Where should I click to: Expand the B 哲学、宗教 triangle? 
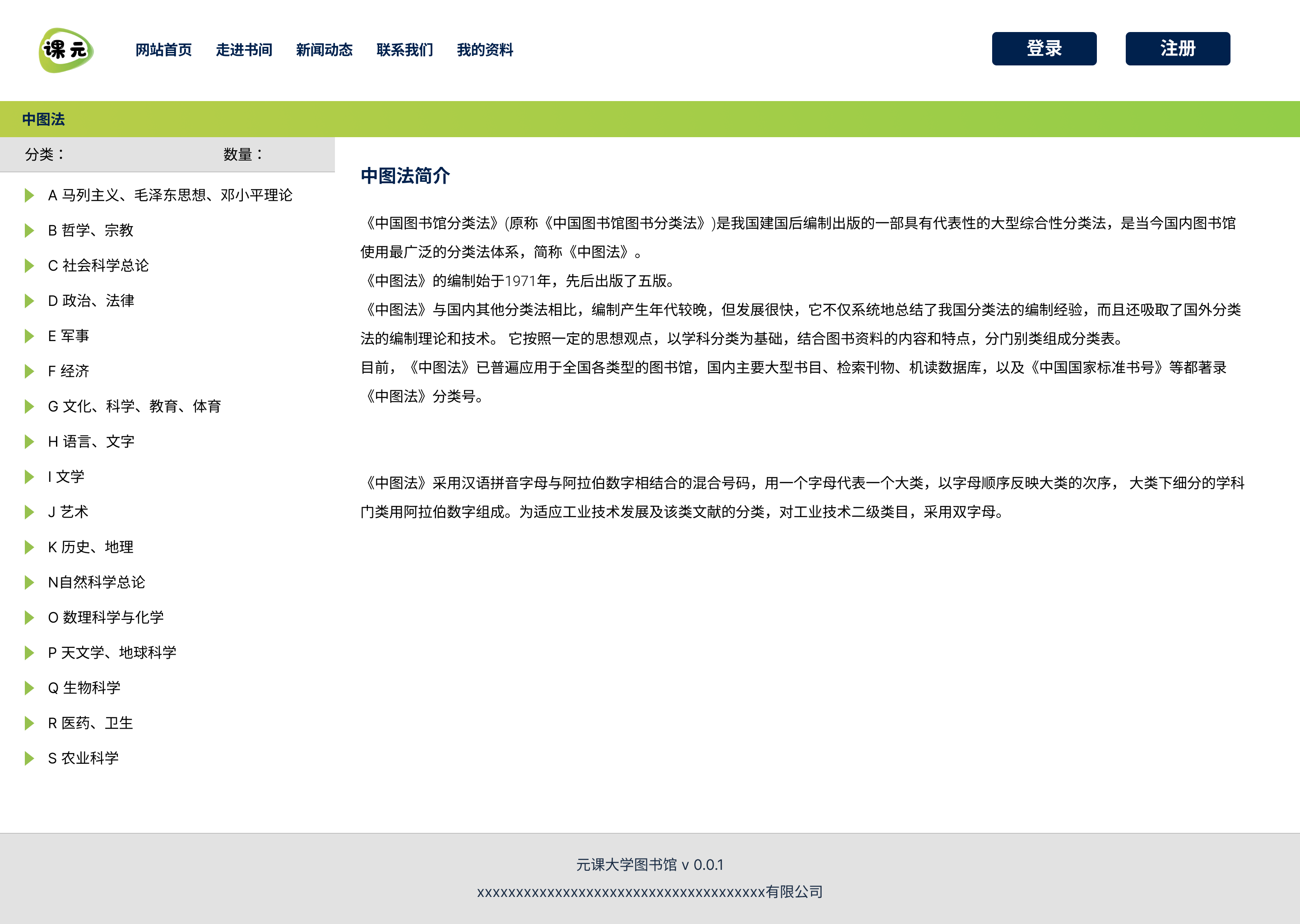tap(29, 231)
